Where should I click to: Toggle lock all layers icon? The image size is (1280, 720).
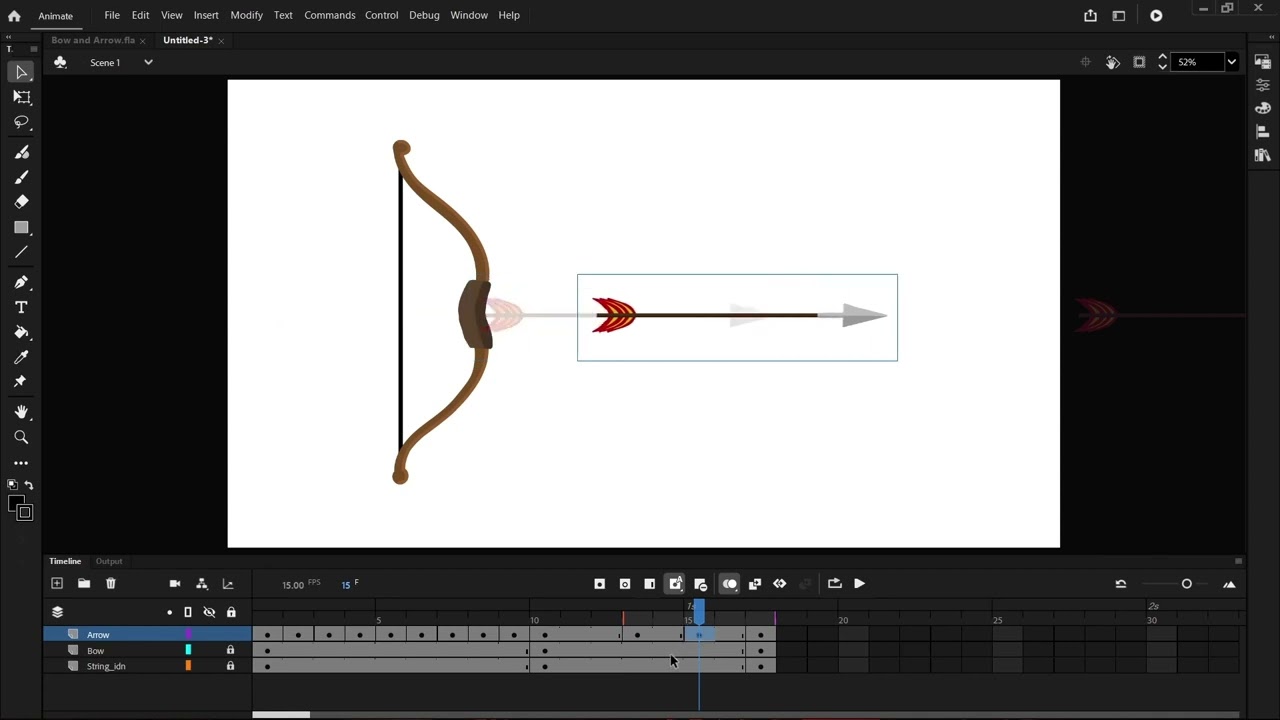pyautogui.click(x=231, y=612)
